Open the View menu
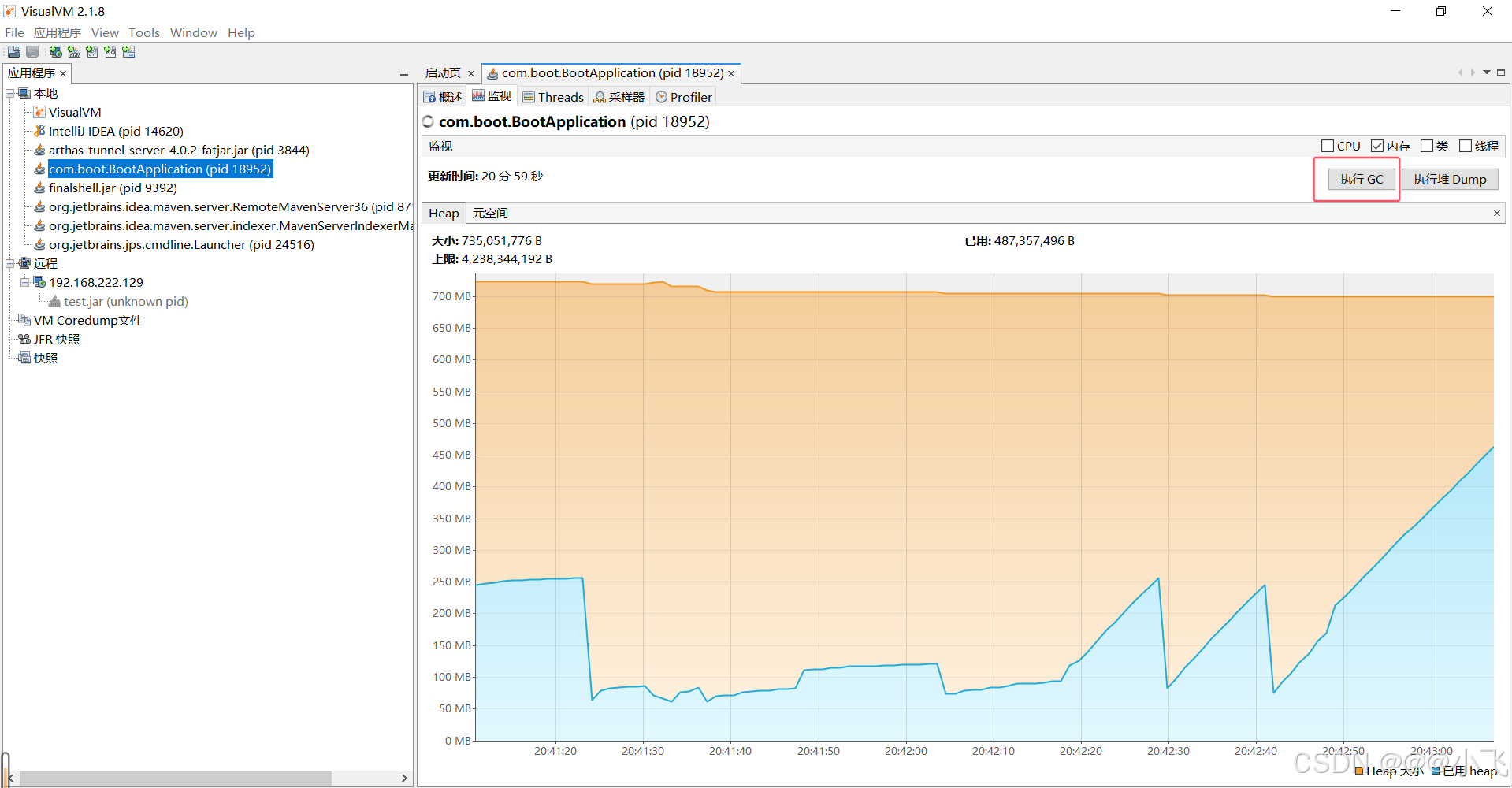The height and width of the screenshot is (788, 1512). point(105,32)
